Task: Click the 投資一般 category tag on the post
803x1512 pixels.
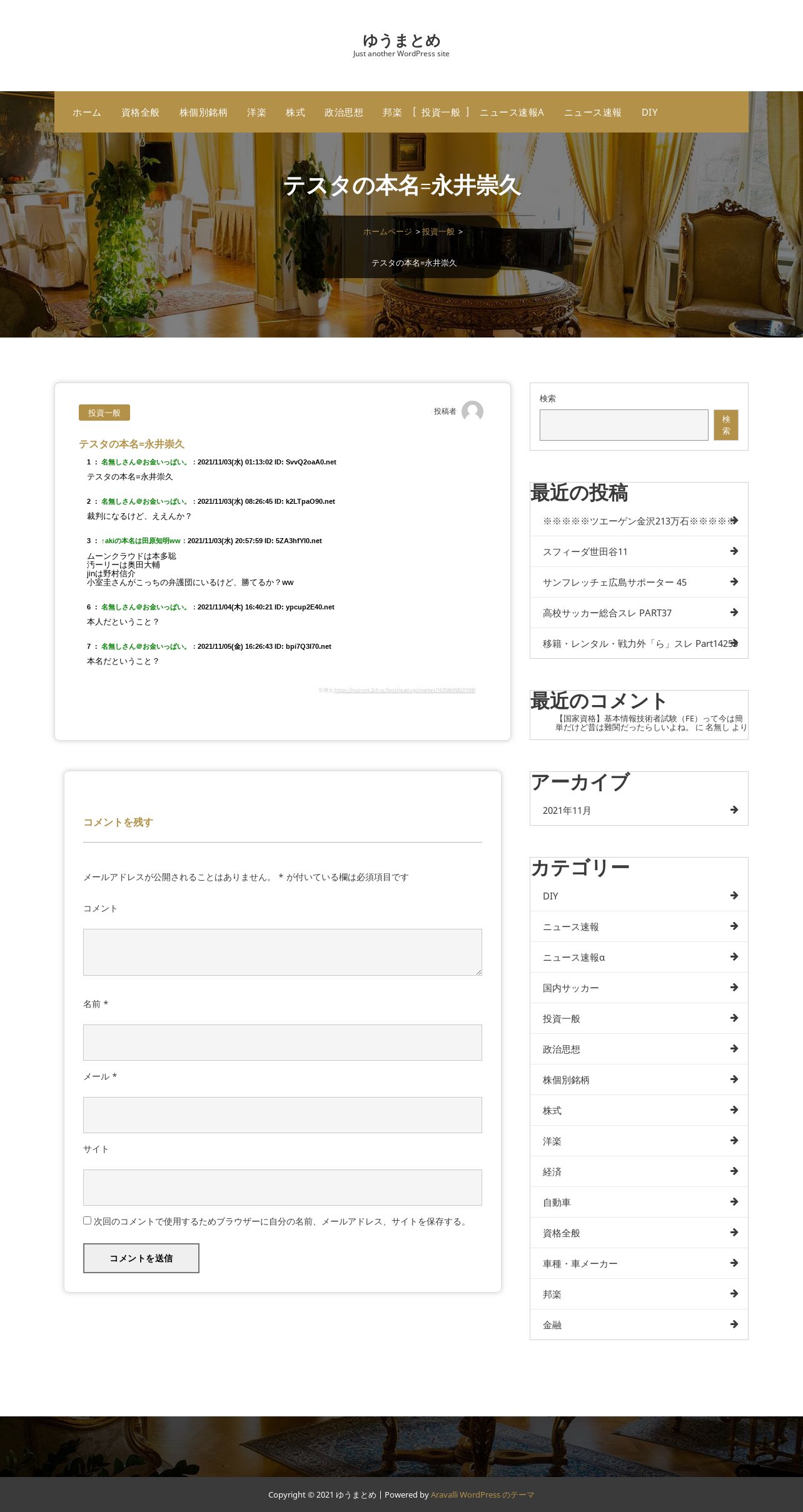Action: click(104, 413)
